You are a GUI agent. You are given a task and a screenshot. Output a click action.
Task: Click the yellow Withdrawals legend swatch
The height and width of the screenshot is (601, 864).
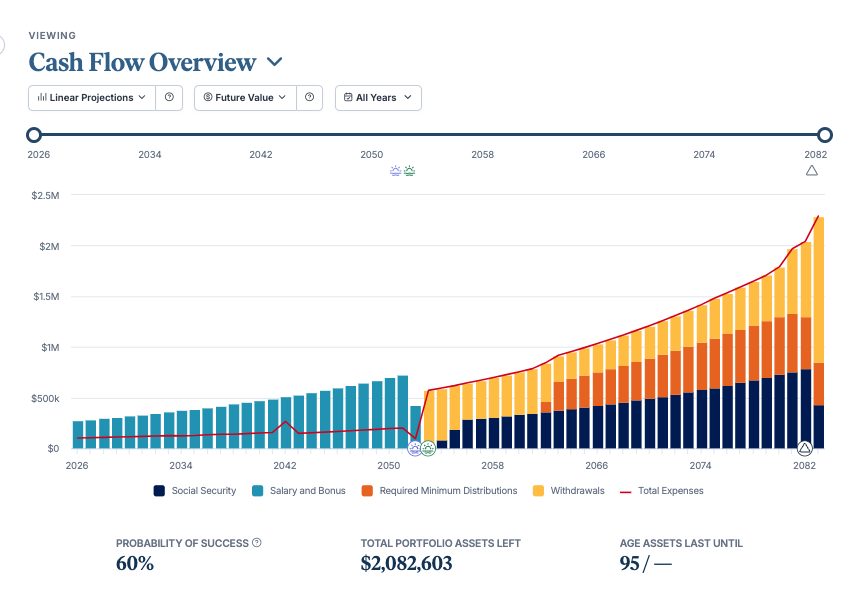(538, 491)
